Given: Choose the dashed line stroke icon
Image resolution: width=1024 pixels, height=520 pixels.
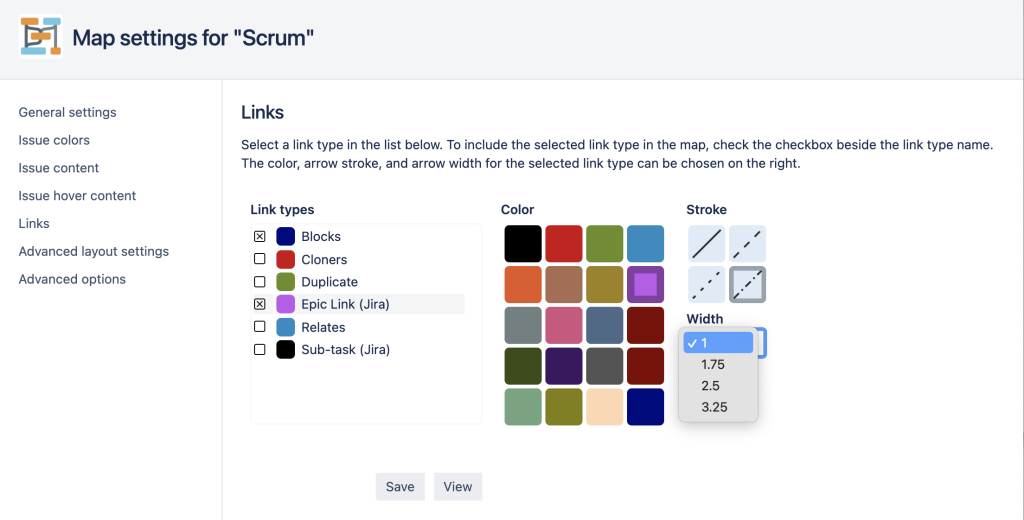Looking at the screenshot, I should click(x=747, y=244).
